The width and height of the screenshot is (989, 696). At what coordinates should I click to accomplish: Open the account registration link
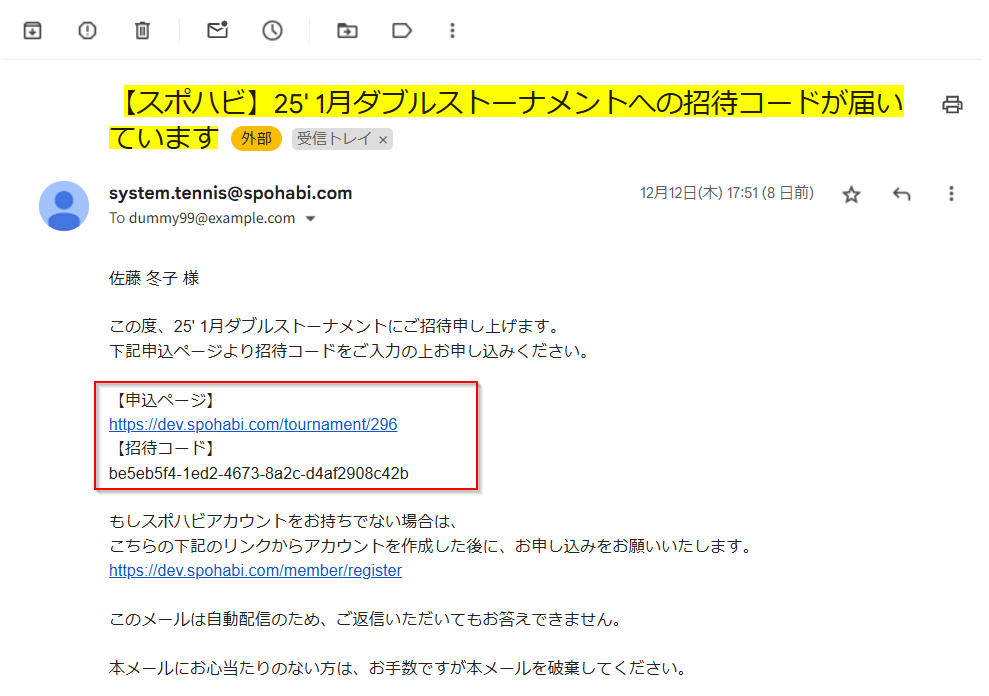[x=254, y=570]
